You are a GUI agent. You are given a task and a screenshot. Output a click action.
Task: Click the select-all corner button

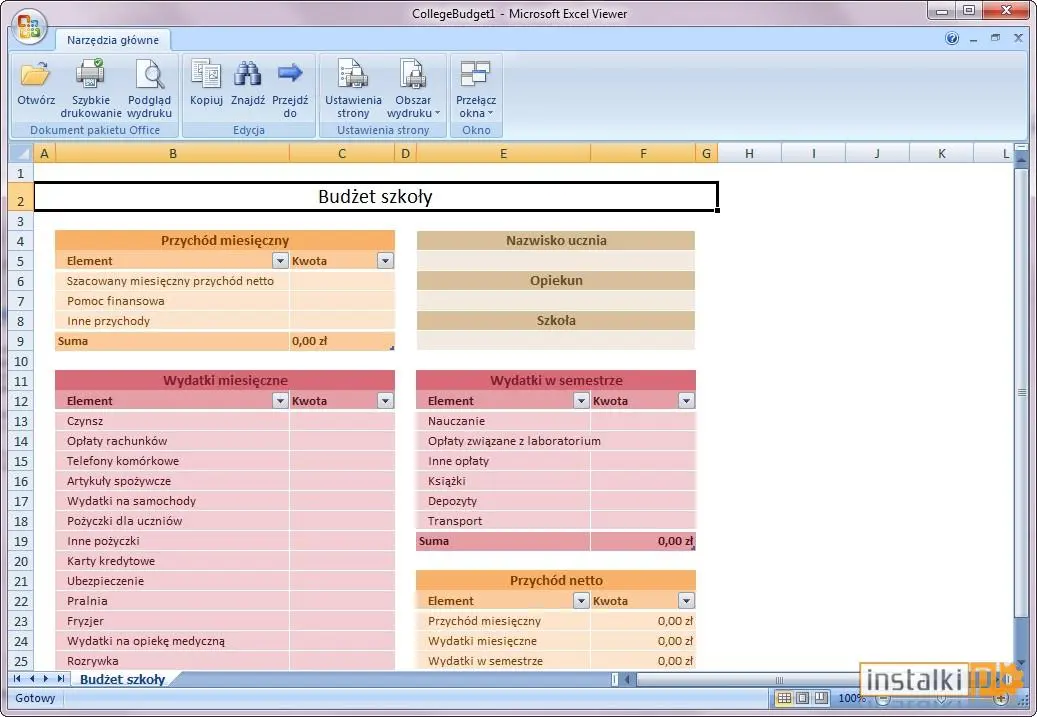pos(21,153)
